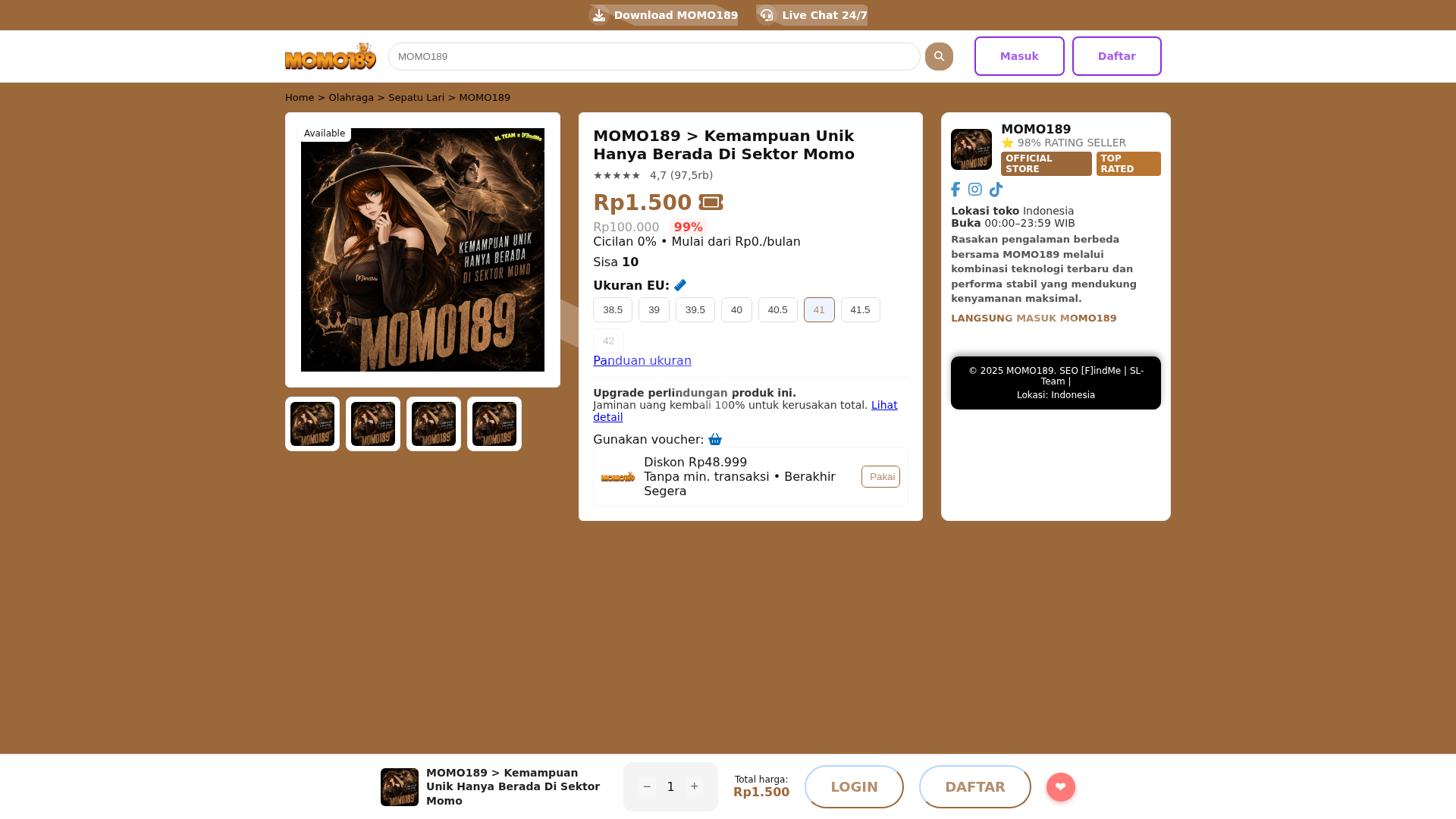Click the Live Chat 24/7 text link
Image resolution: width=1456 pixels, height=819 pixels.
(824, 15)
